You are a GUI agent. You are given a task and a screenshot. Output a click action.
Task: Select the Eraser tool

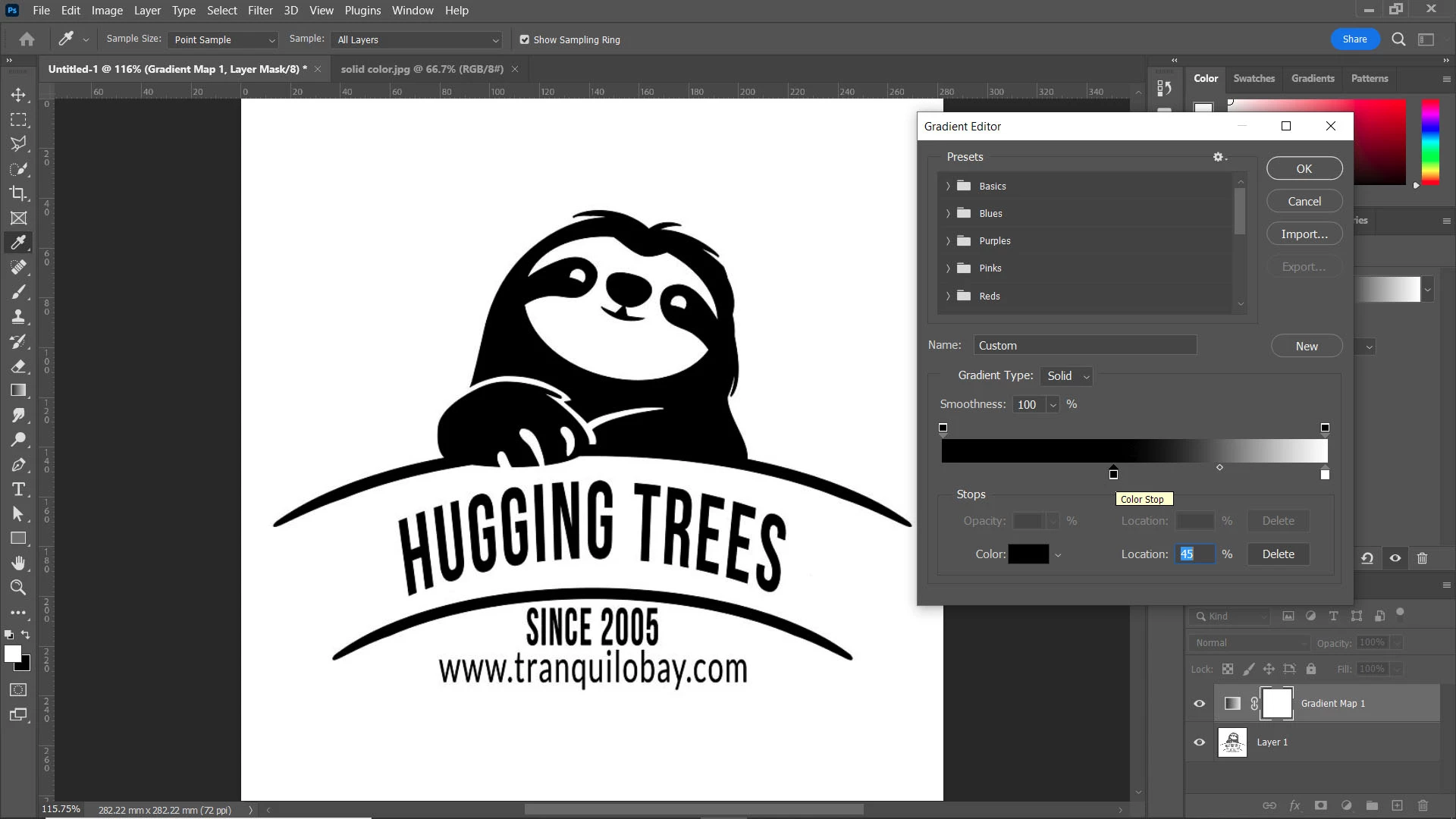click(19, 366)
